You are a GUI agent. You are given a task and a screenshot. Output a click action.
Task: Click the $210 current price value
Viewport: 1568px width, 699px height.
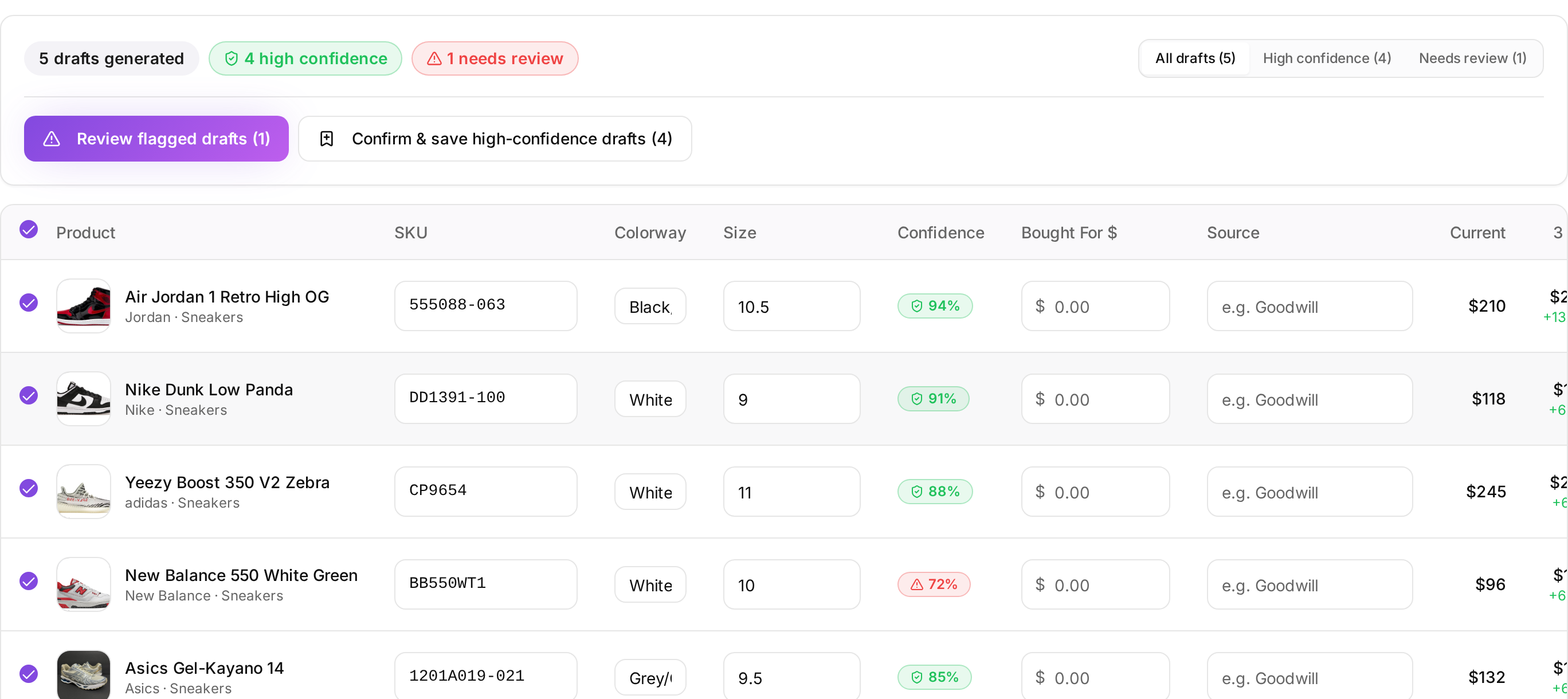[1487, 306]
